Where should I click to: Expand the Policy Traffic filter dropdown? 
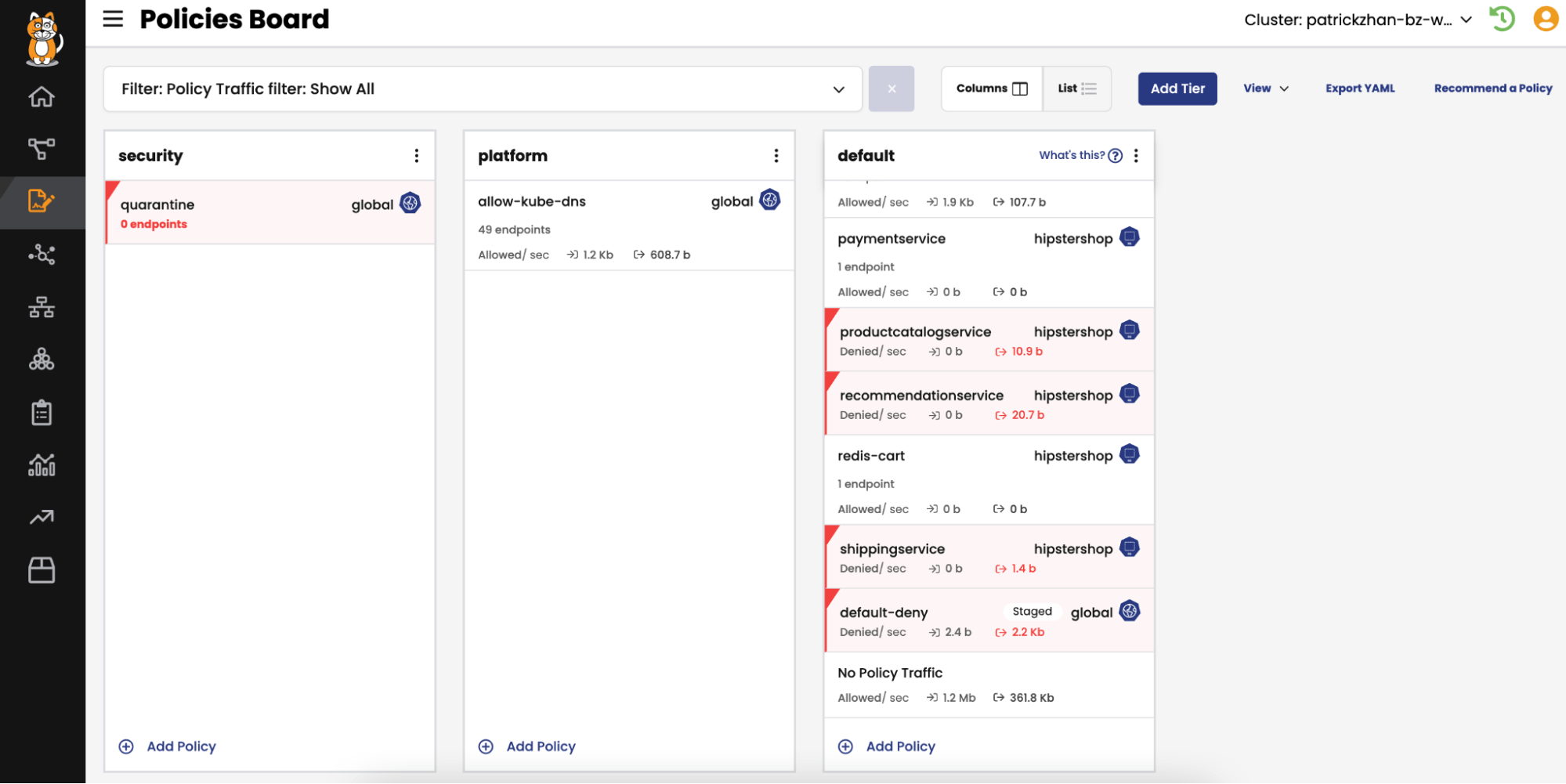pos(838,89)
